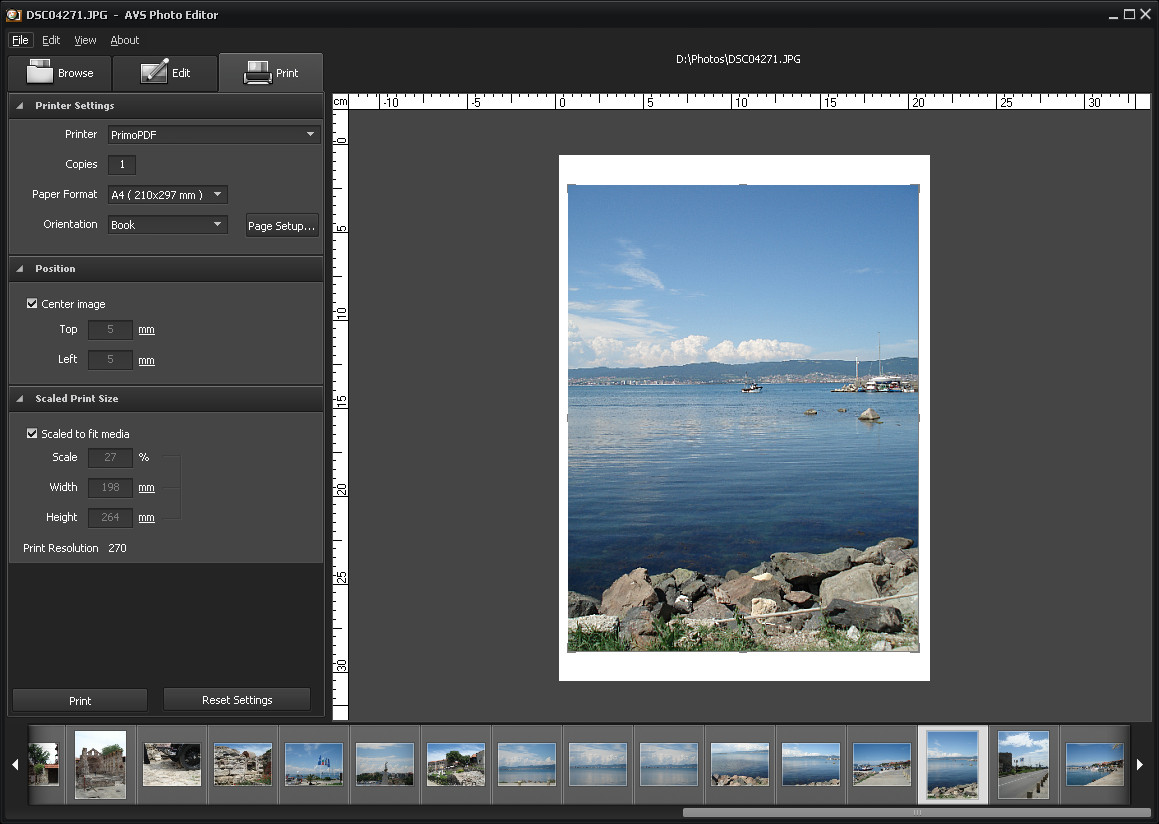Click the Page Setup... button
Image resolution: width=1159 pixels, height=824 pixels.
pyautogui.click(x=282, y=225)
